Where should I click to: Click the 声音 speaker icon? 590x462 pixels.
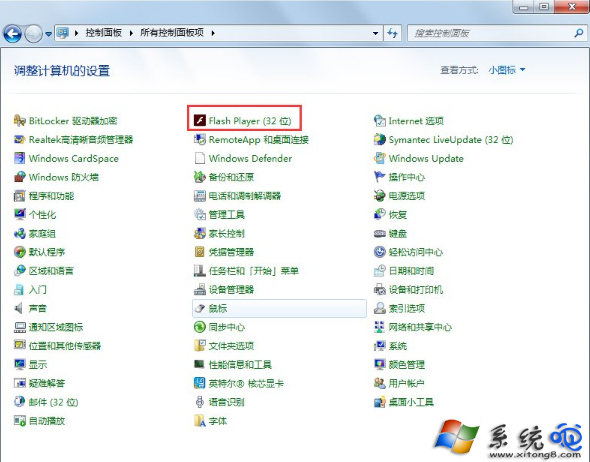pos(20,308)
